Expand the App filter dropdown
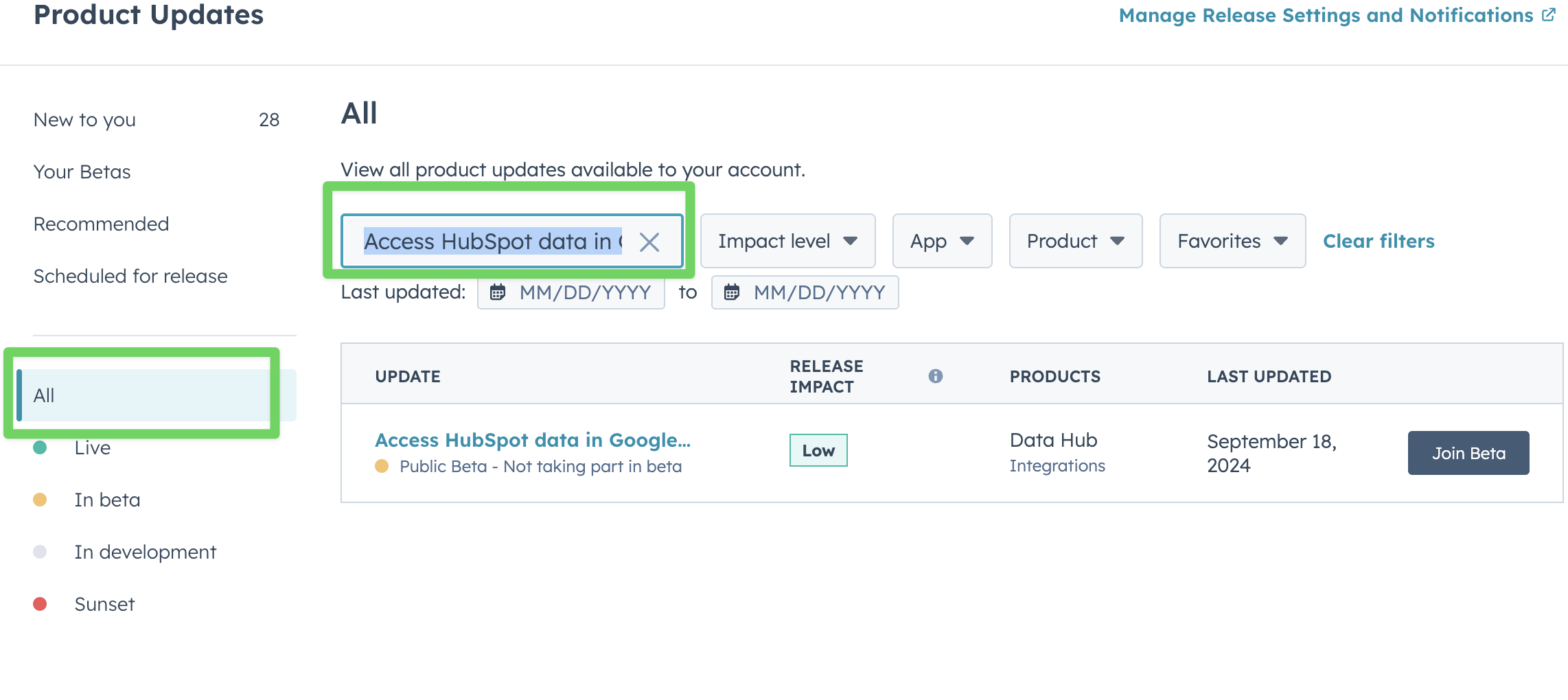1568x700 pixels. click(x=942, y=241)
